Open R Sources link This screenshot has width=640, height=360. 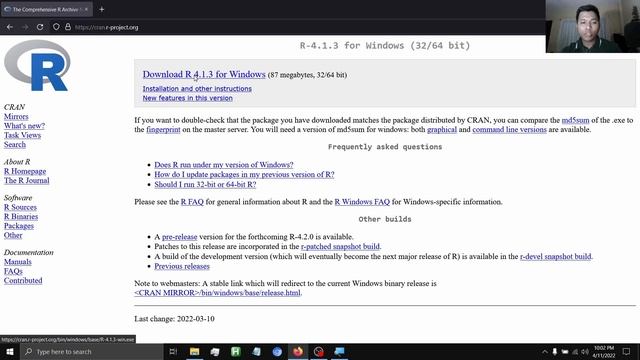(x=20, y=207)
